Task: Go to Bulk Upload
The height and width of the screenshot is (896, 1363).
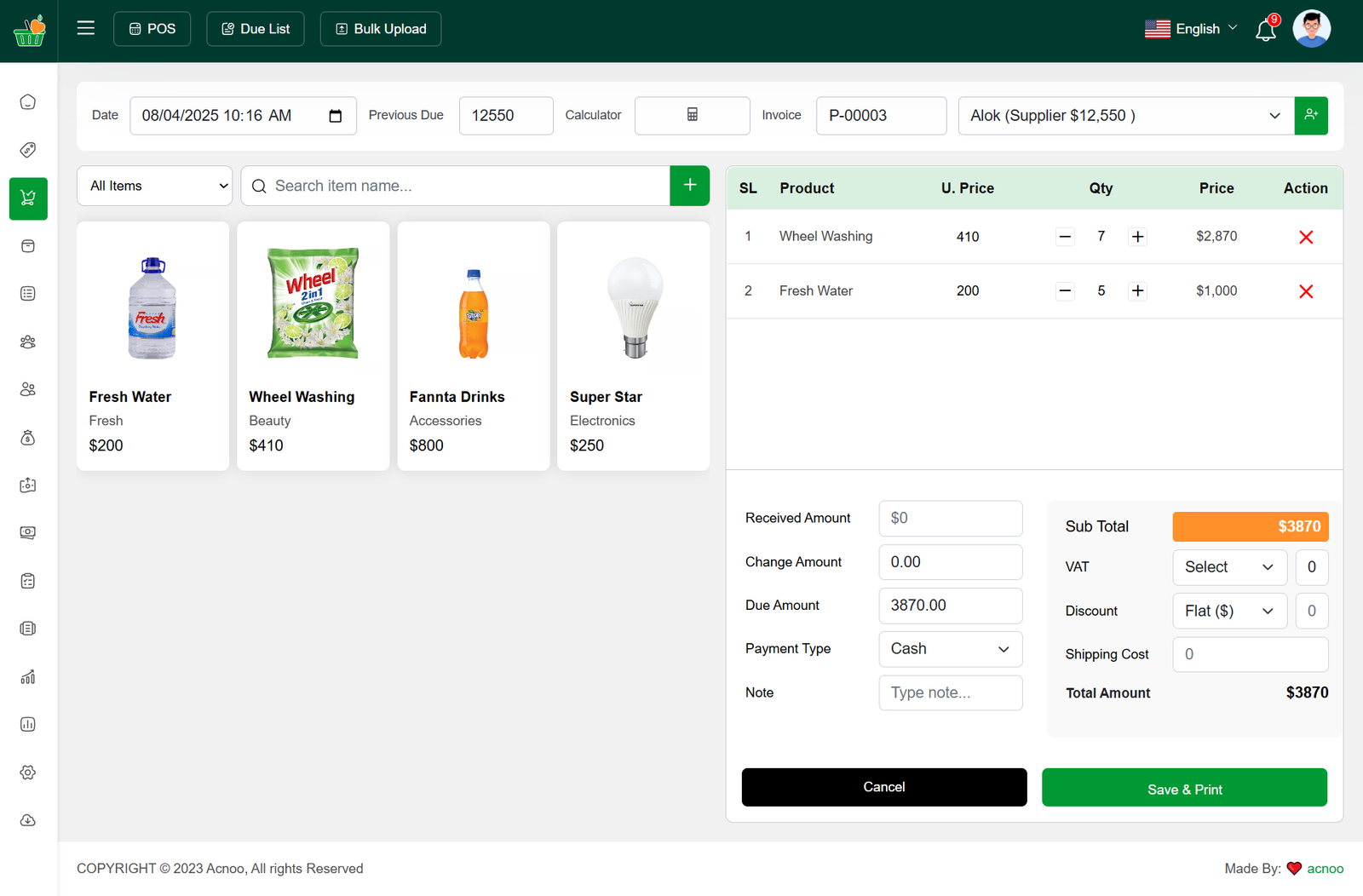Action: 381,29
